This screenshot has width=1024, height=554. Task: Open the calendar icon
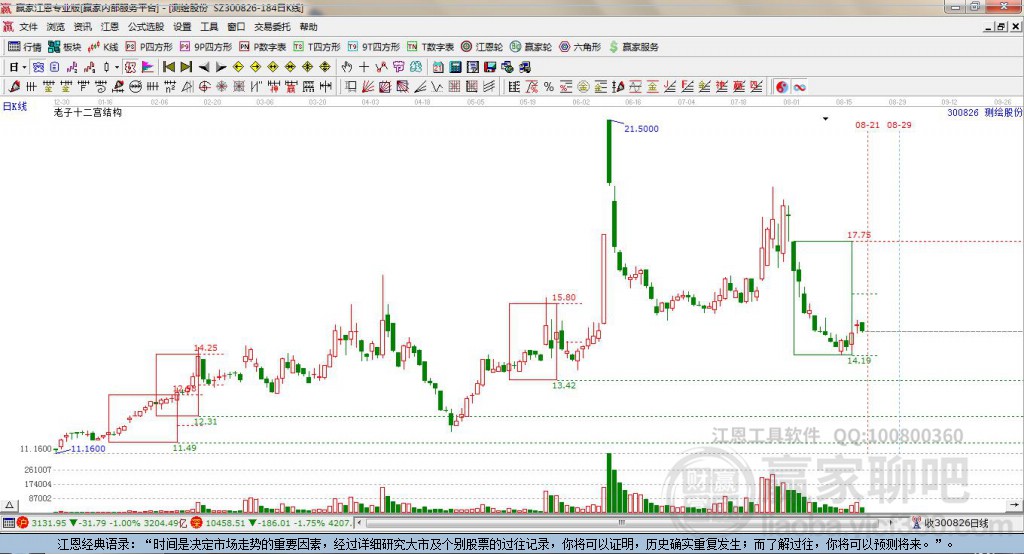coord(438,67)
